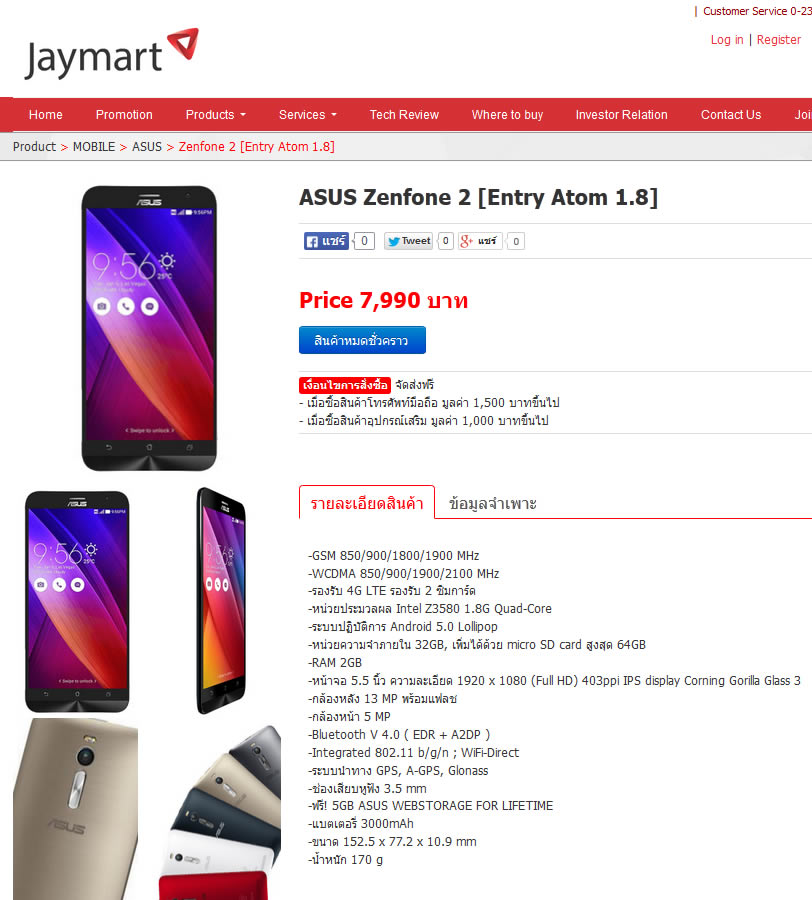
Task: View the side-angle phone thumbnail
Action: pyautogui.click(x=222, y=601)
